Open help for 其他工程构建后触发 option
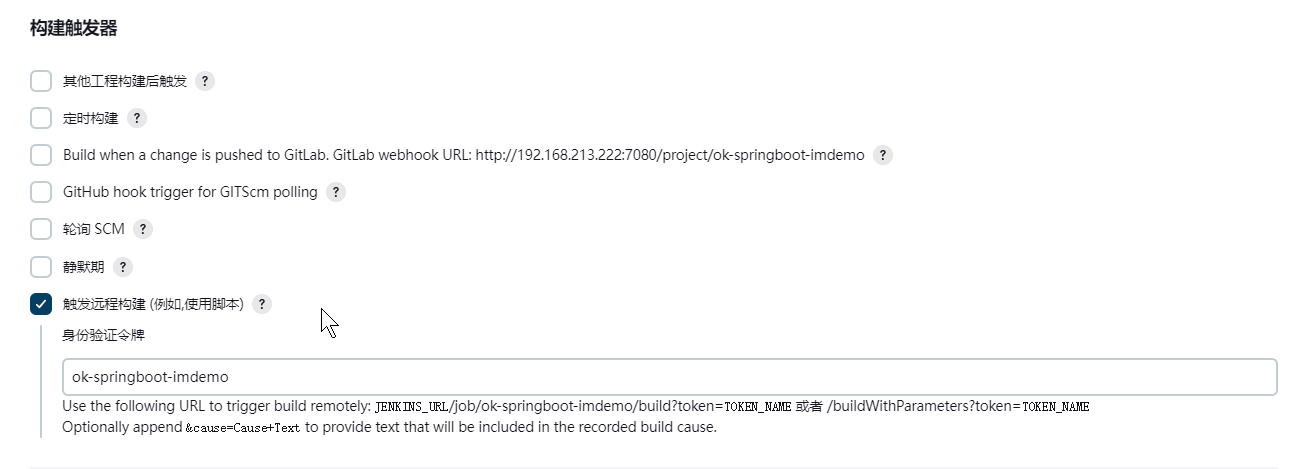This screenshot has height=469, width=1310. (x=205, y=81)
